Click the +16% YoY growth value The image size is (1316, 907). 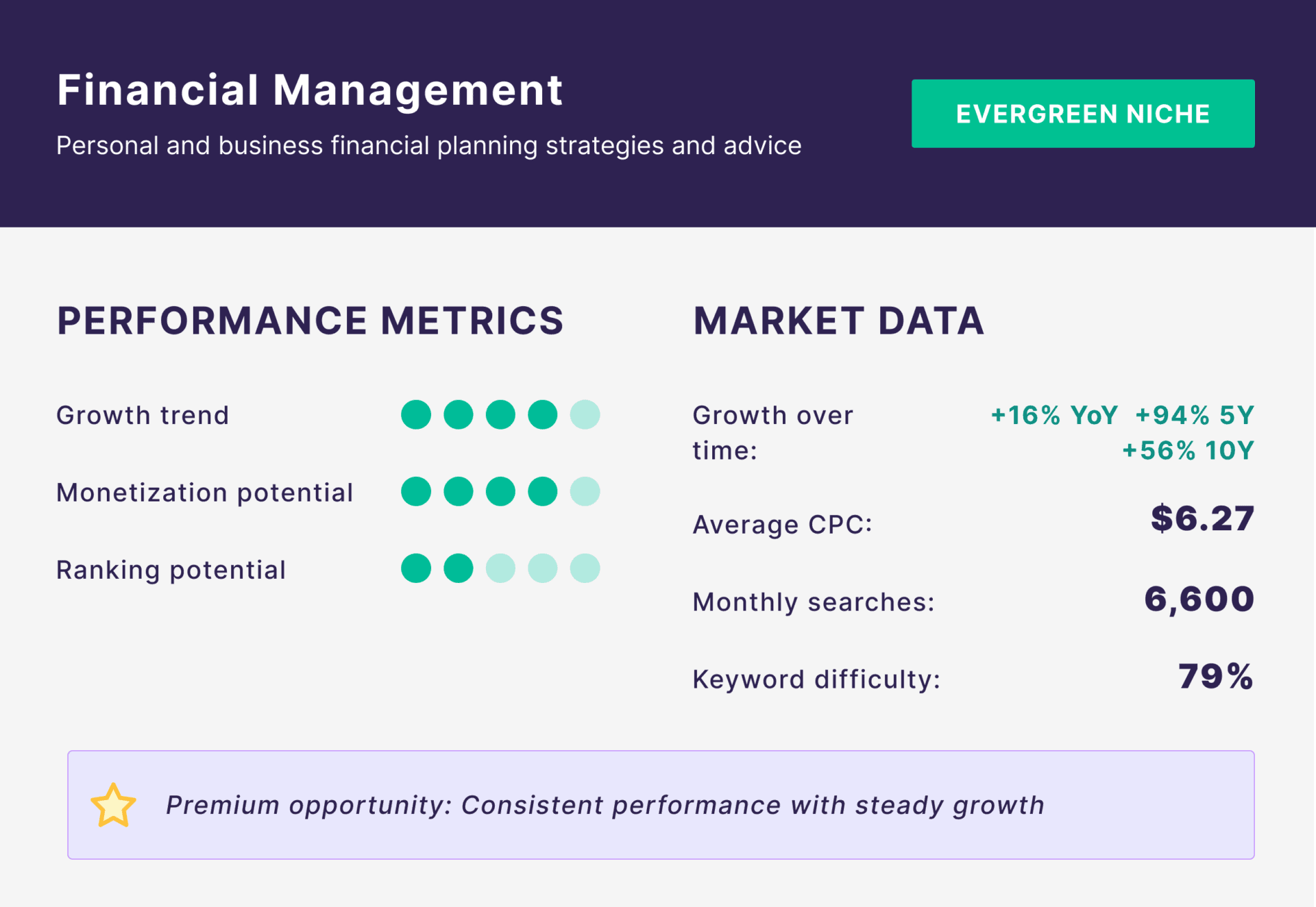pyautogui.click(x=1053, y=415)
